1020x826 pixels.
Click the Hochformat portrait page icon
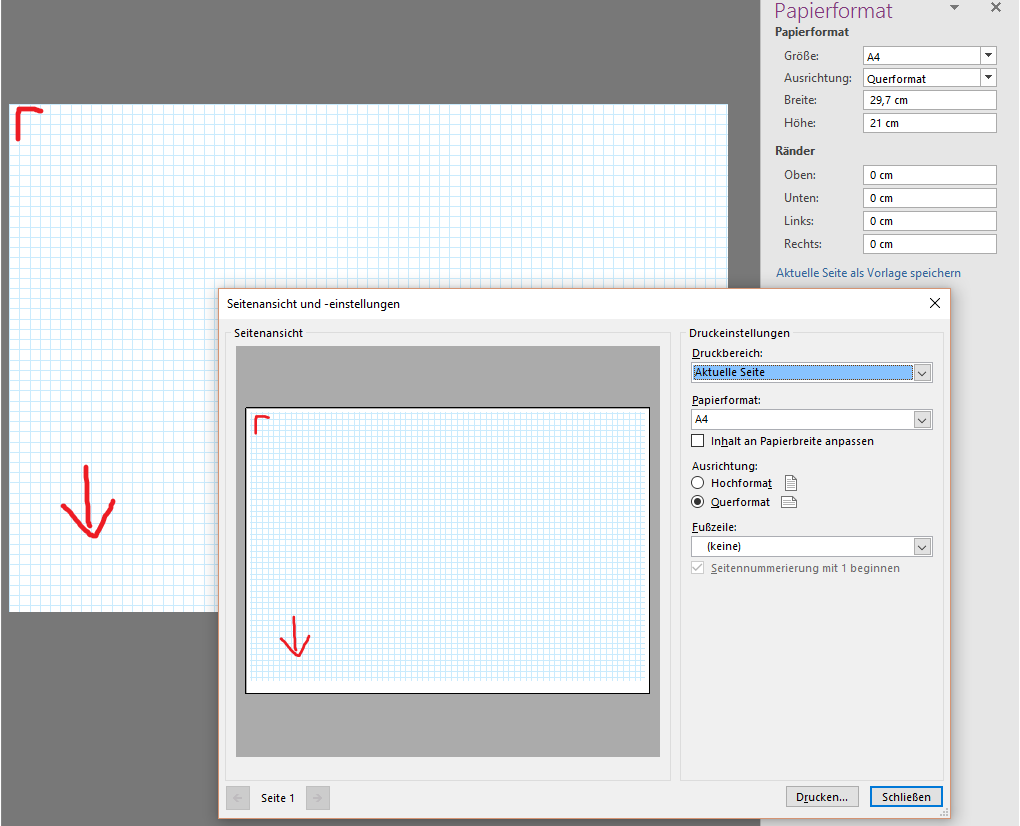(790, 483)
